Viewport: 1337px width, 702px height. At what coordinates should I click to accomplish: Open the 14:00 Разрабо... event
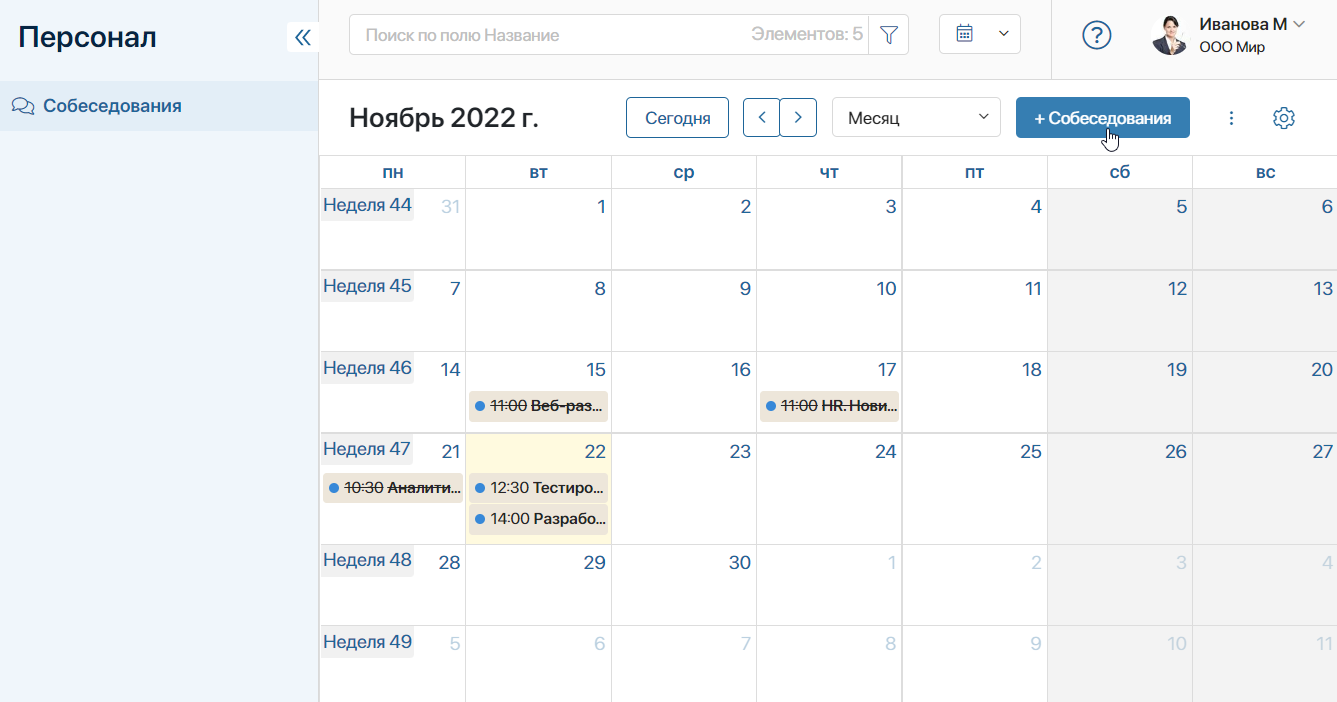tap(538, 519)
